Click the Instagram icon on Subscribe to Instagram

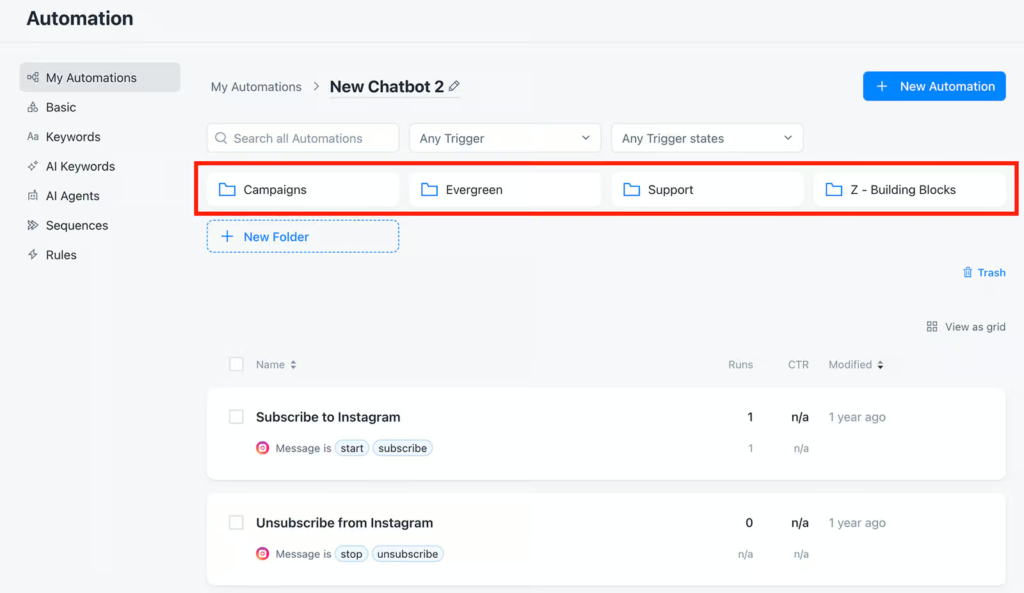[x=262, y=448]
